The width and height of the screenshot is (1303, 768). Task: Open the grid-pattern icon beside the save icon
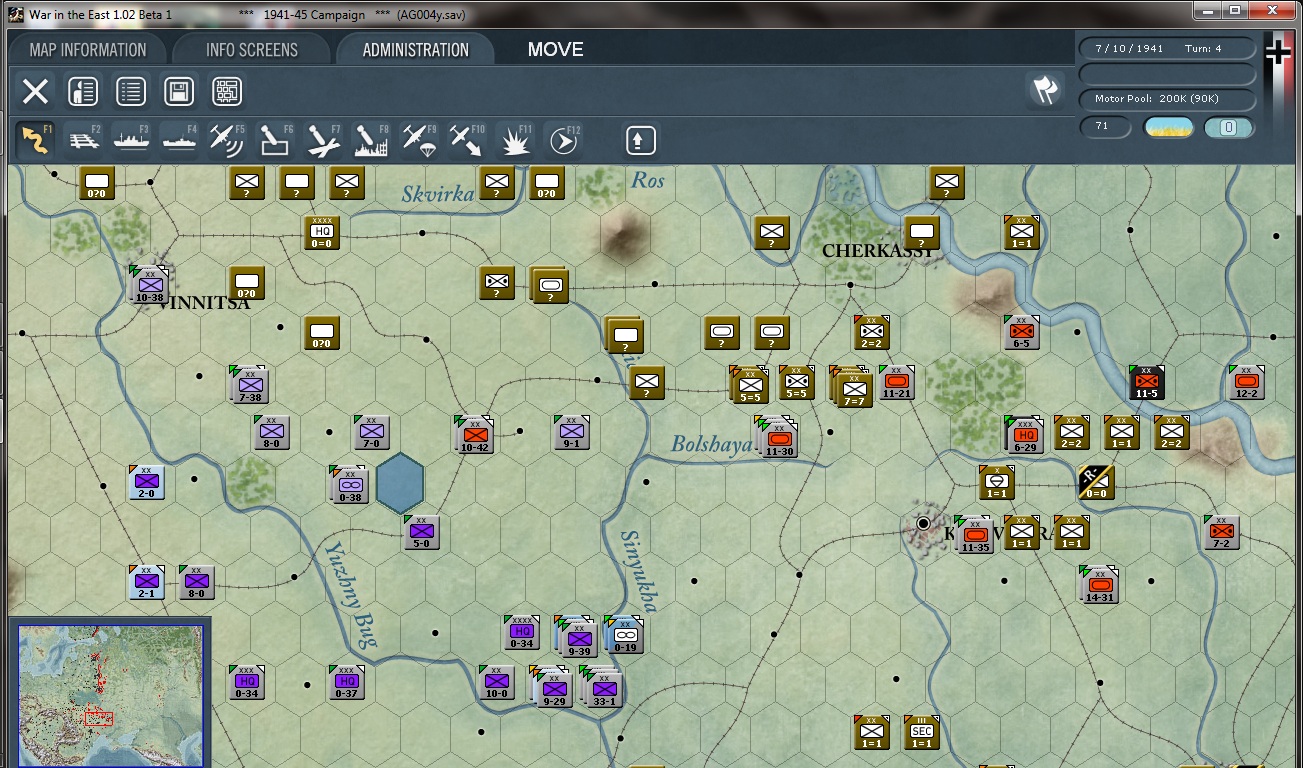(227, 92)
